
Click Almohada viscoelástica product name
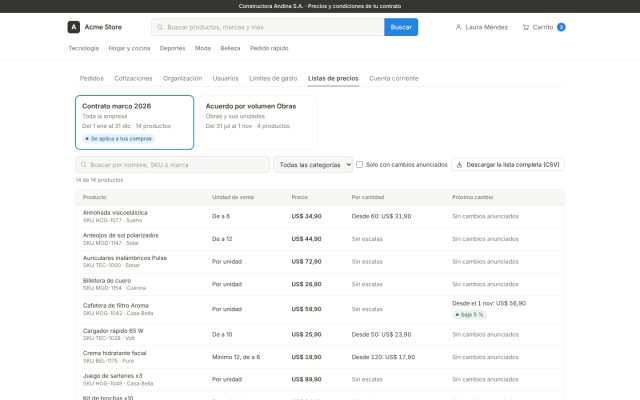pyautogui.click(x=115, y=213)
